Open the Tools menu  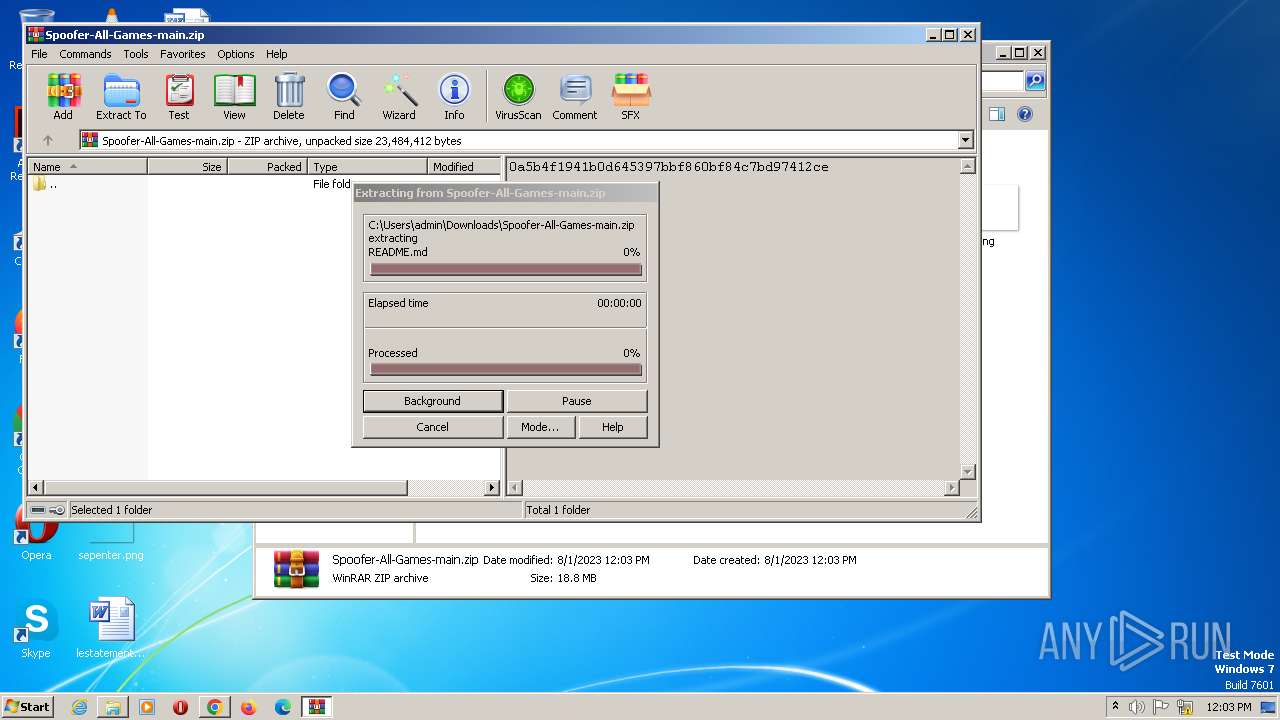click(x=136, y=54)
